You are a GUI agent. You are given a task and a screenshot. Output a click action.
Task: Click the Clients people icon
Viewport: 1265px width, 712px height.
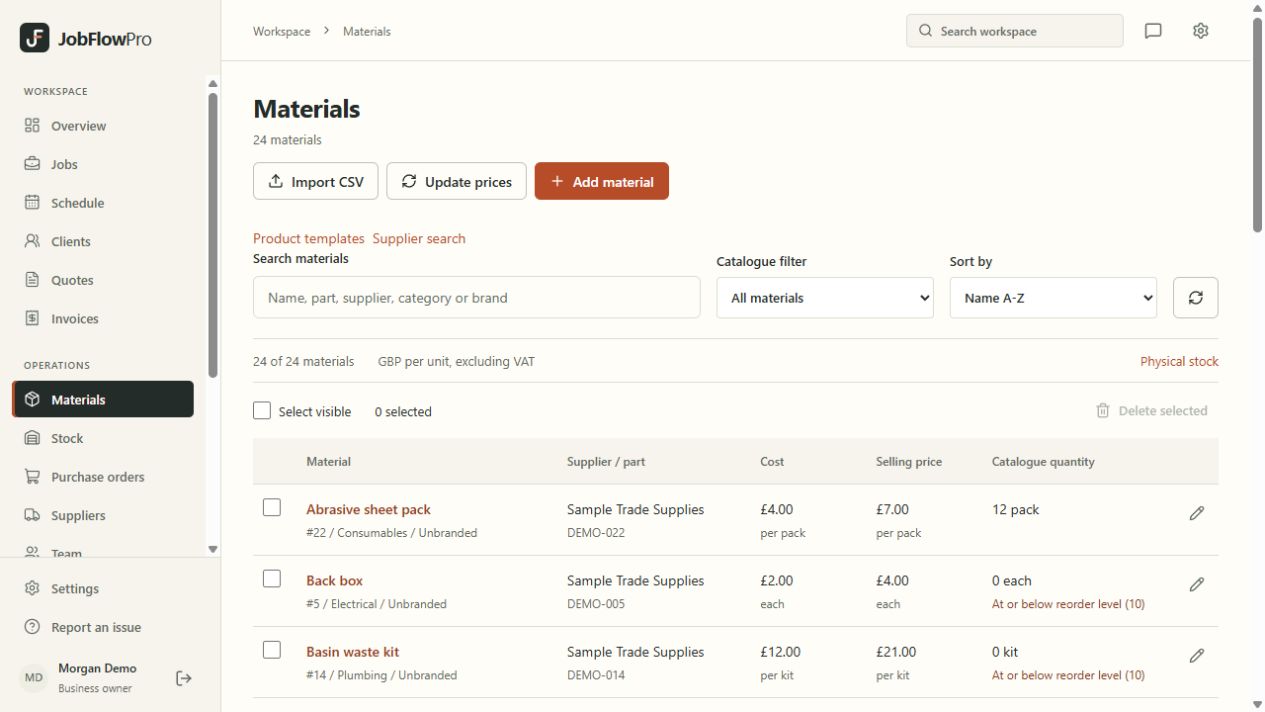[32, 241]
